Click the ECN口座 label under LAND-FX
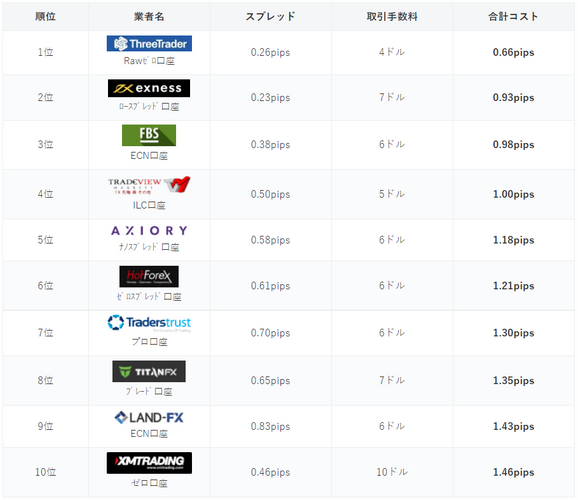 point(149,434)
